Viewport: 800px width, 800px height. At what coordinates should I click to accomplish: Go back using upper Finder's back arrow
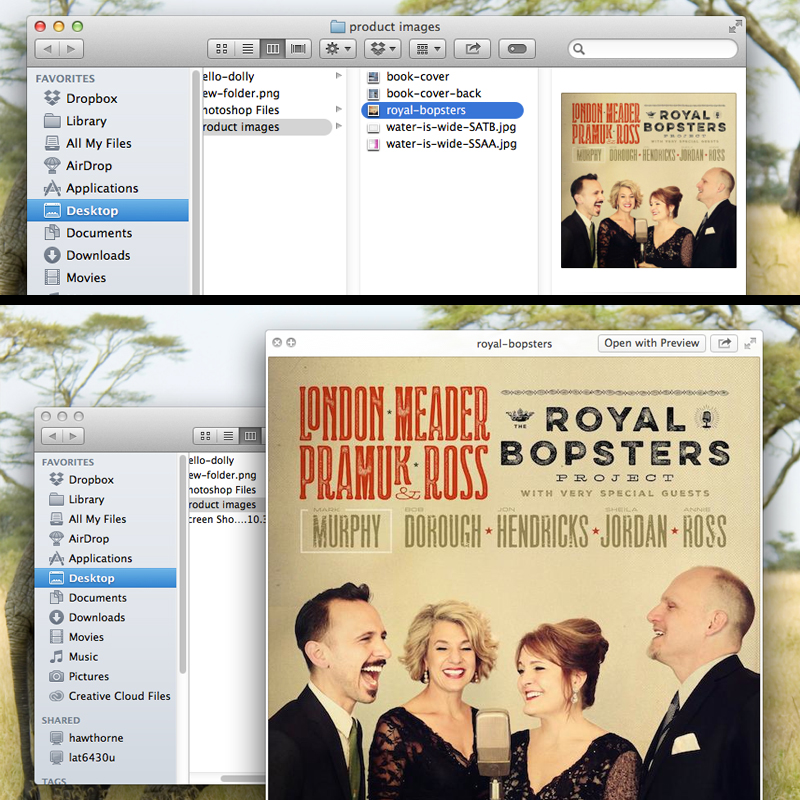tap(47, 49)
